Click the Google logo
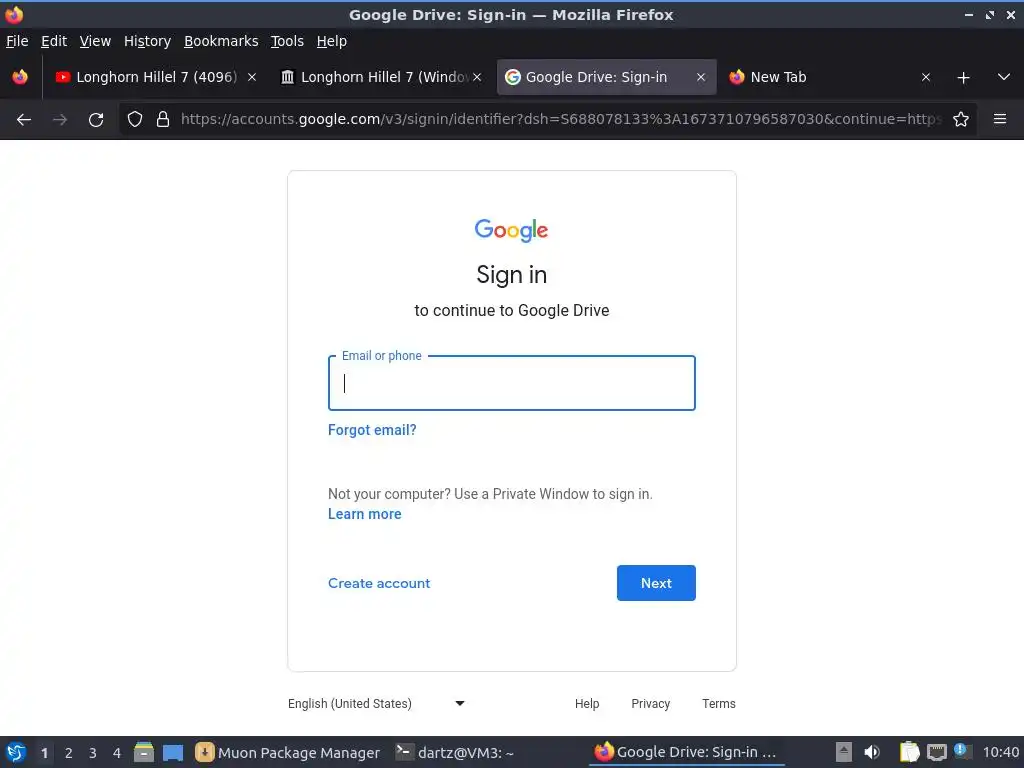1024x768 pixels. (x=511, y=231)
